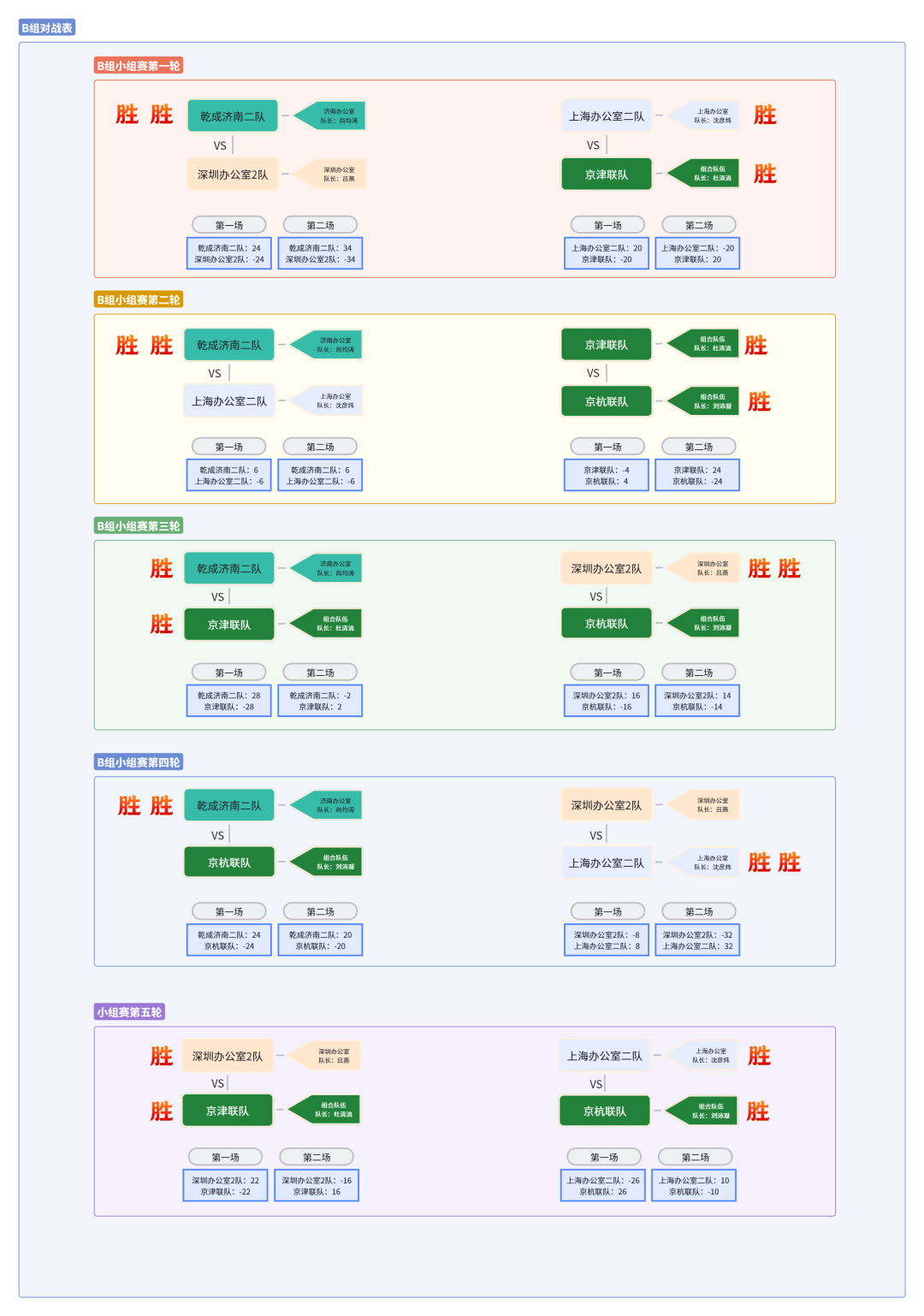Image resolution: width=924 pixels, height=1316 pixels.
Task: Select 京杭联队 node in 第二轮
Action: pyautogui.click(x=607, y=401)
